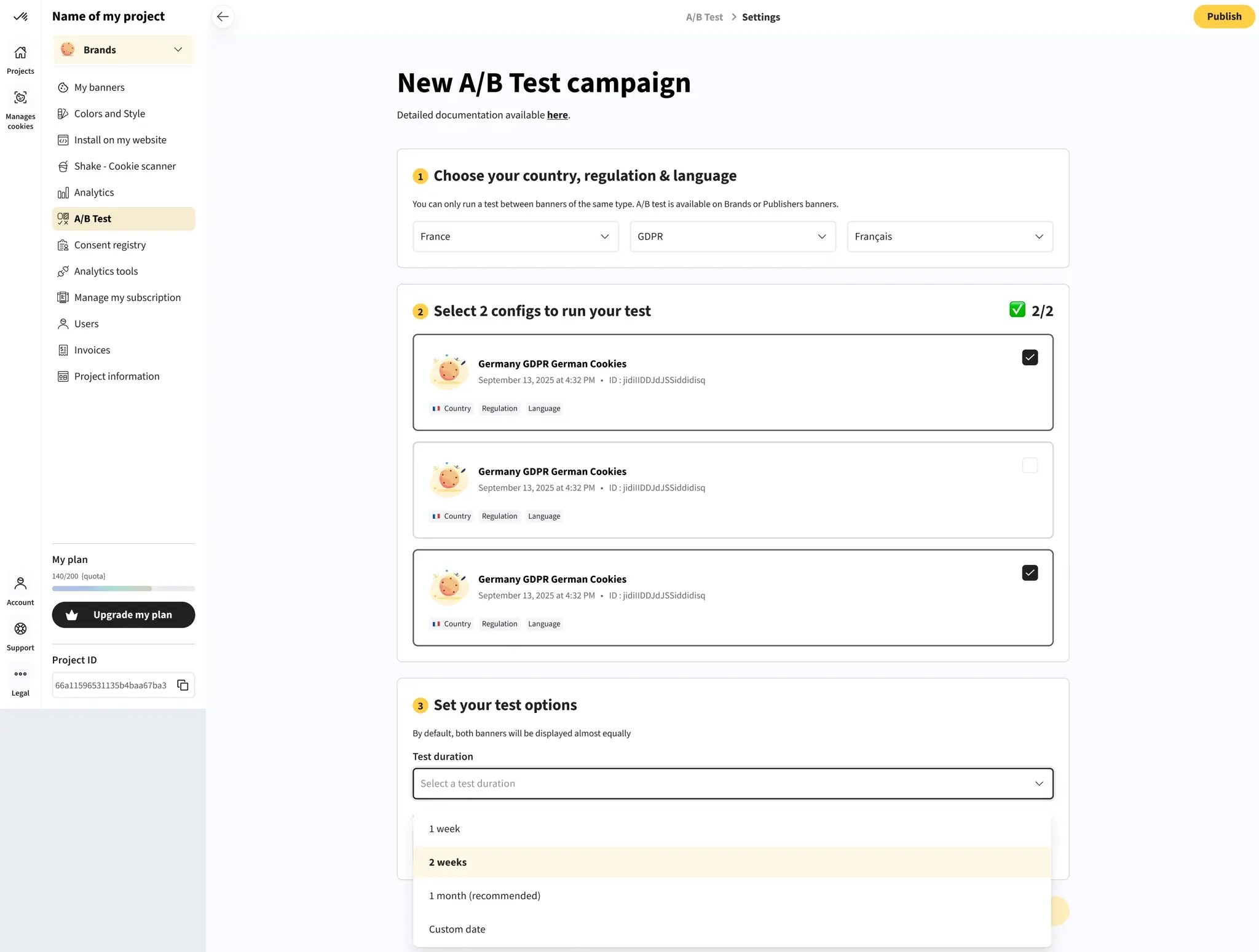Click the Analytics tools plug icon

63,272
